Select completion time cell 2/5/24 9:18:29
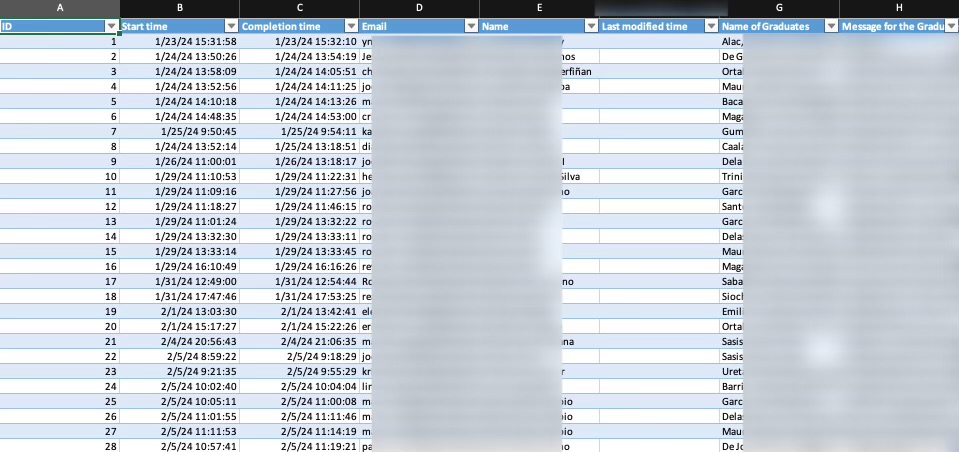959x452 pixels. pyautogui.click(x=299, y=356)
